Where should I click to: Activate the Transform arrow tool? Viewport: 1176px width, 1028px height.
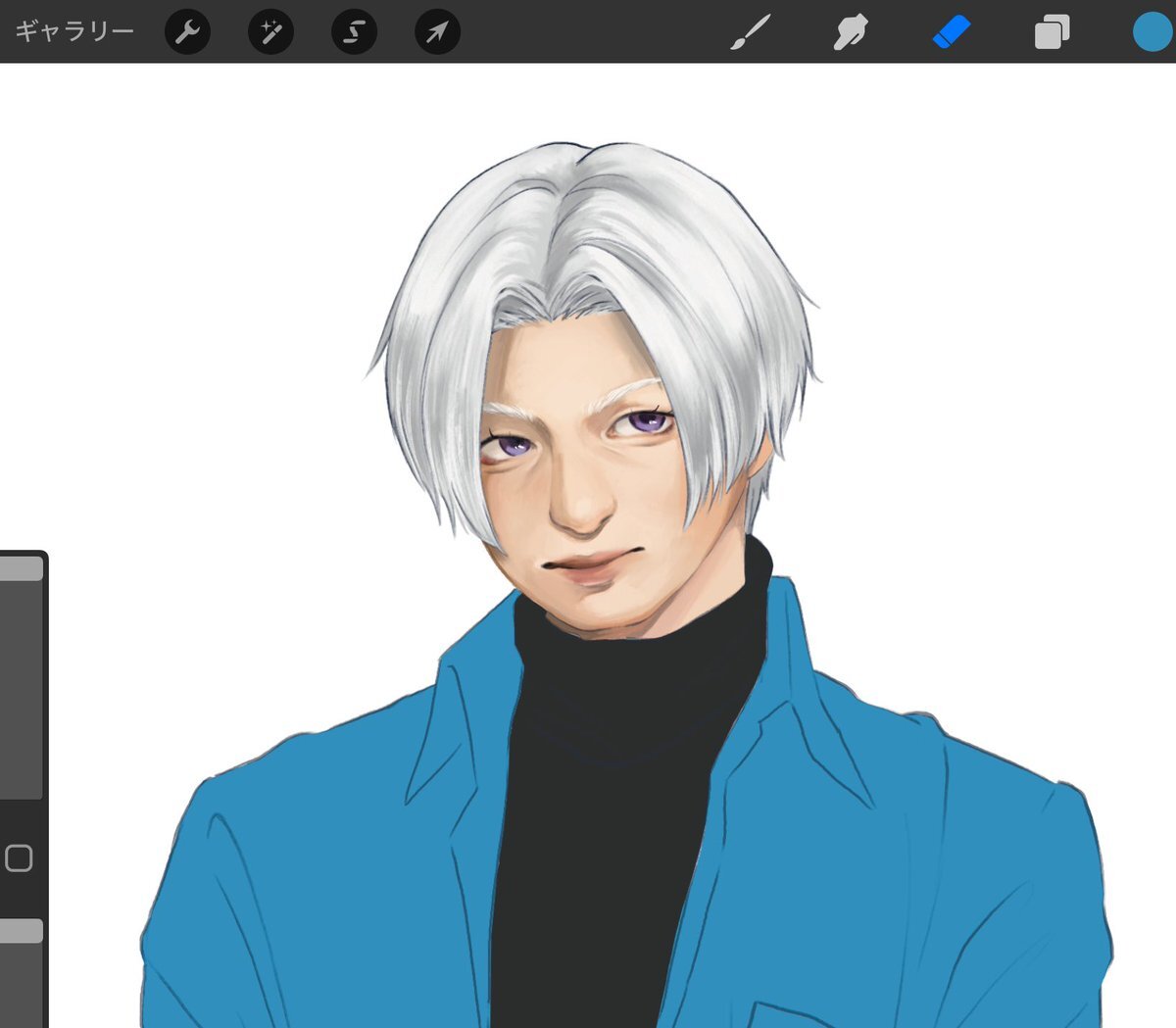click(437, 32)
